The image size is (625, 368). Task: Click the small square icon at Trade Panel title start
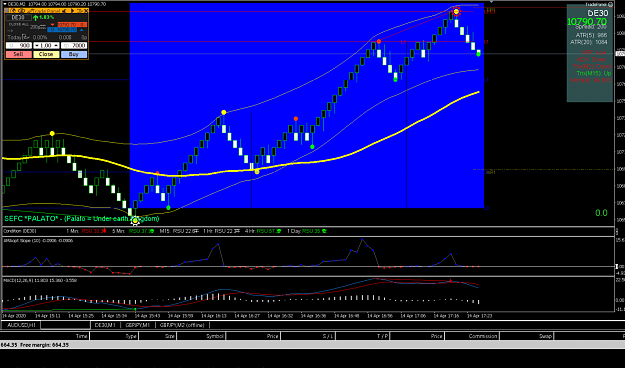click(7, 10)
